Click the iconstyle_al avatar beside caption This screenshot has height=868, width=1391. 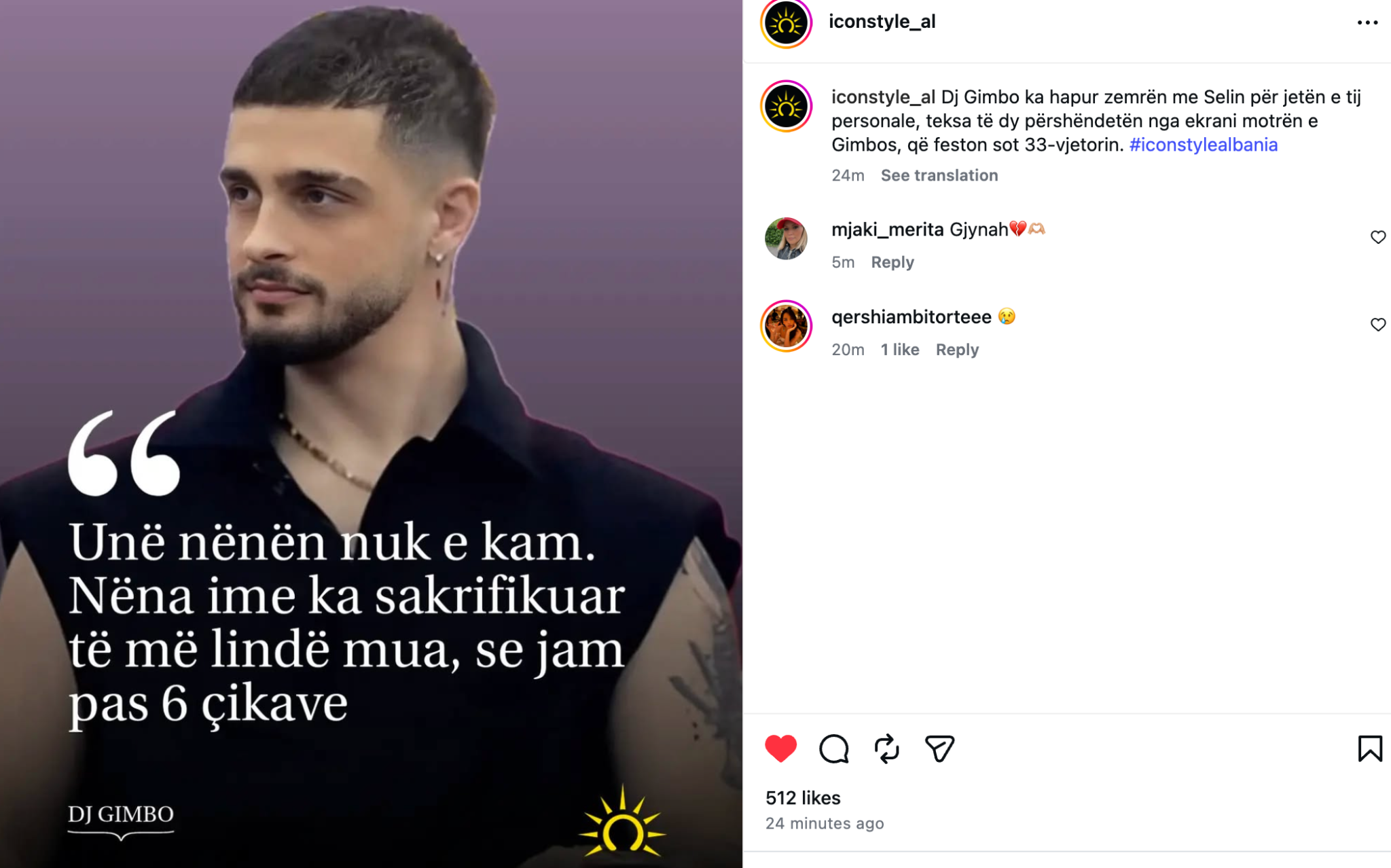point(786,106)
